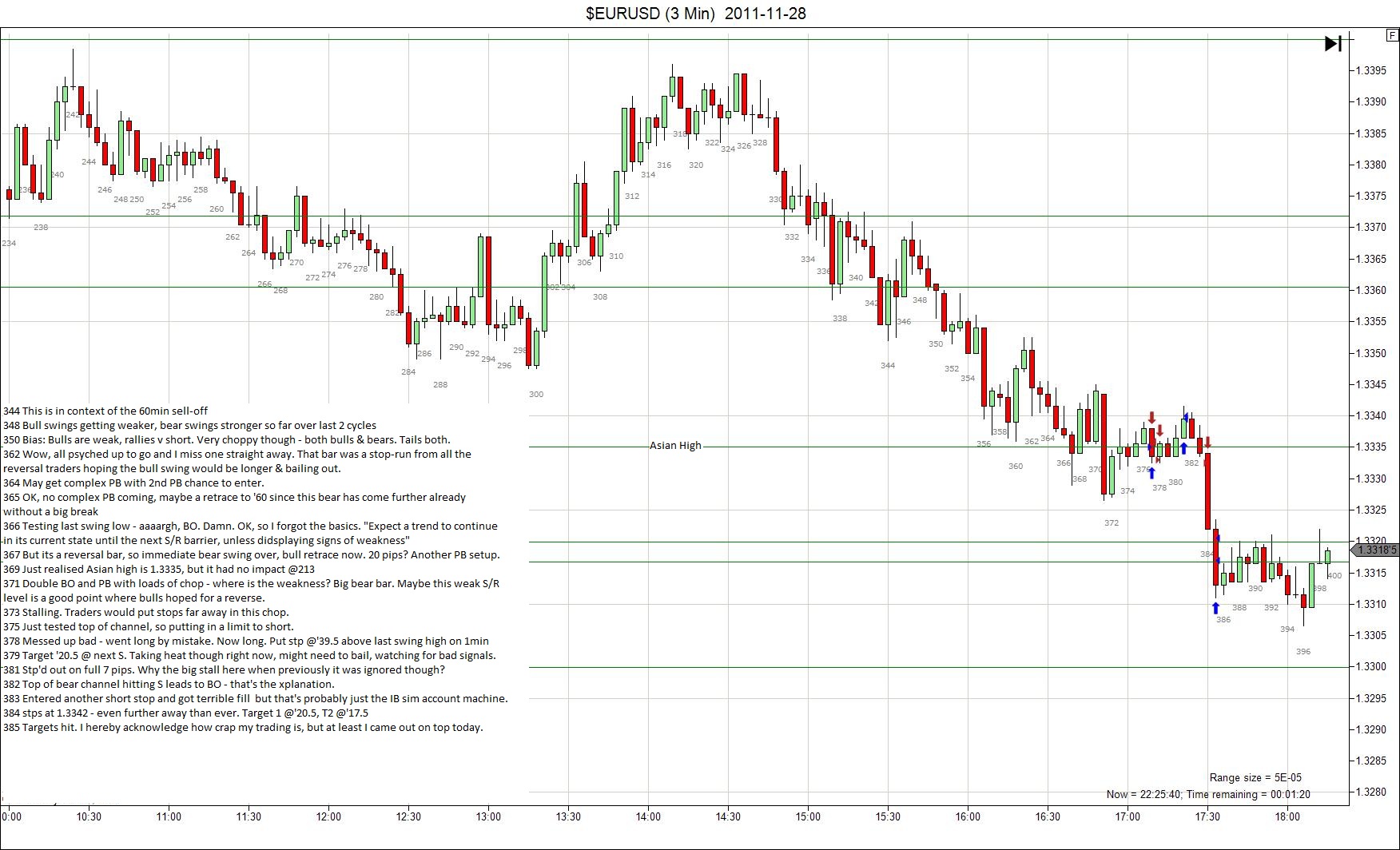Click the bar number label 300

point(536,394)
